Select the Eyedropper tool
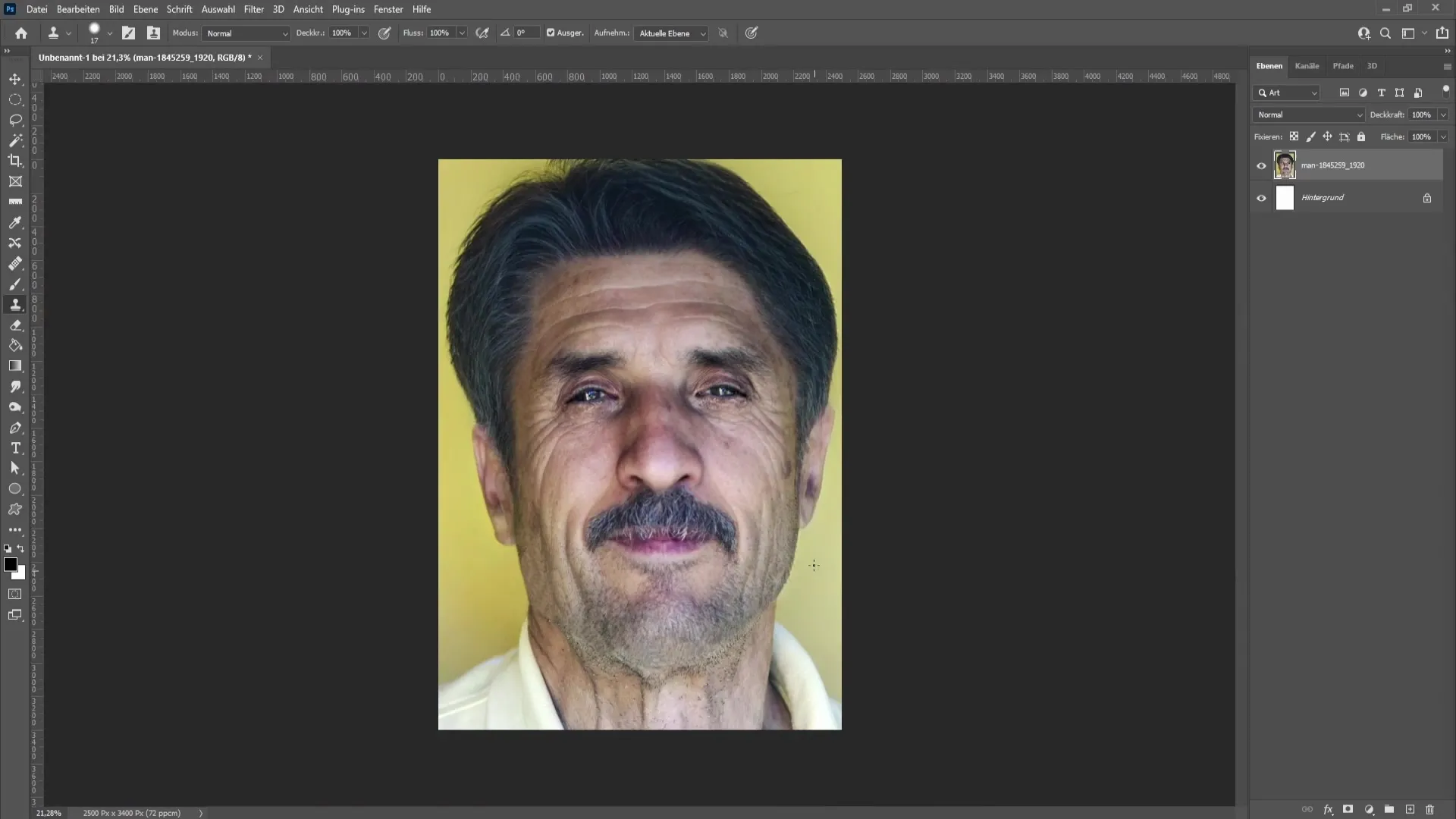 pyautogui.click(x=15, y=222)
